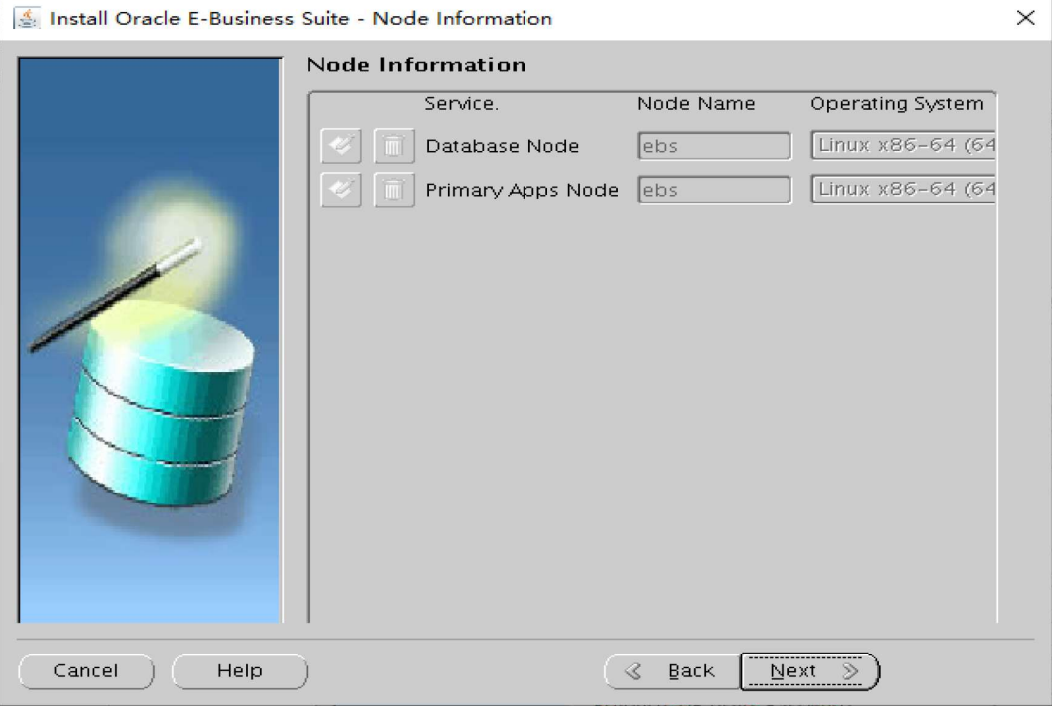Click the 'Service.' column header

462,103
